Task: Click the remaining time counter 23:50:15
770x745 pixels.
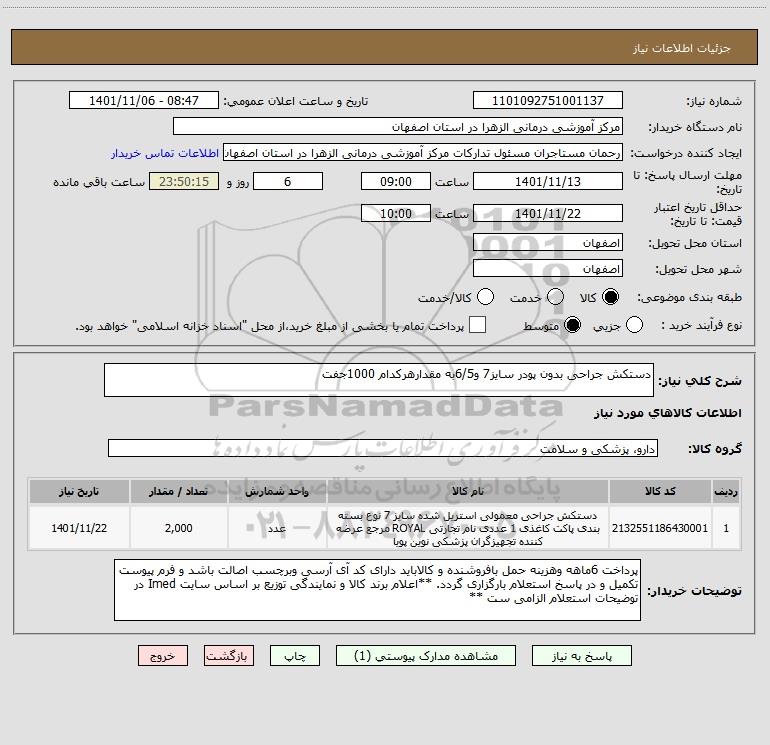Action: (184, 182)
